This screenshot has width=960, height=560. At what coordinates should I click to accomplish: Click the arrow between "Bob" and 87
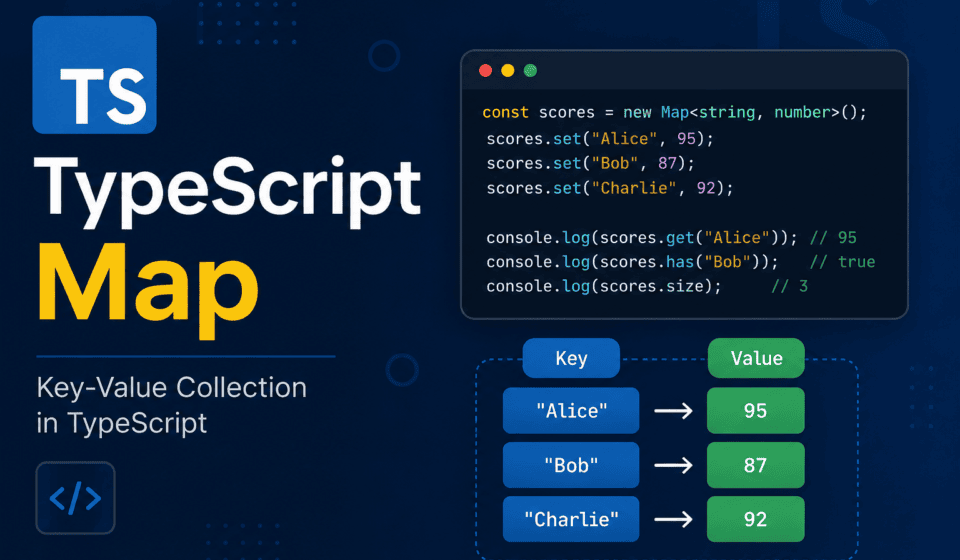pos(673,466)
